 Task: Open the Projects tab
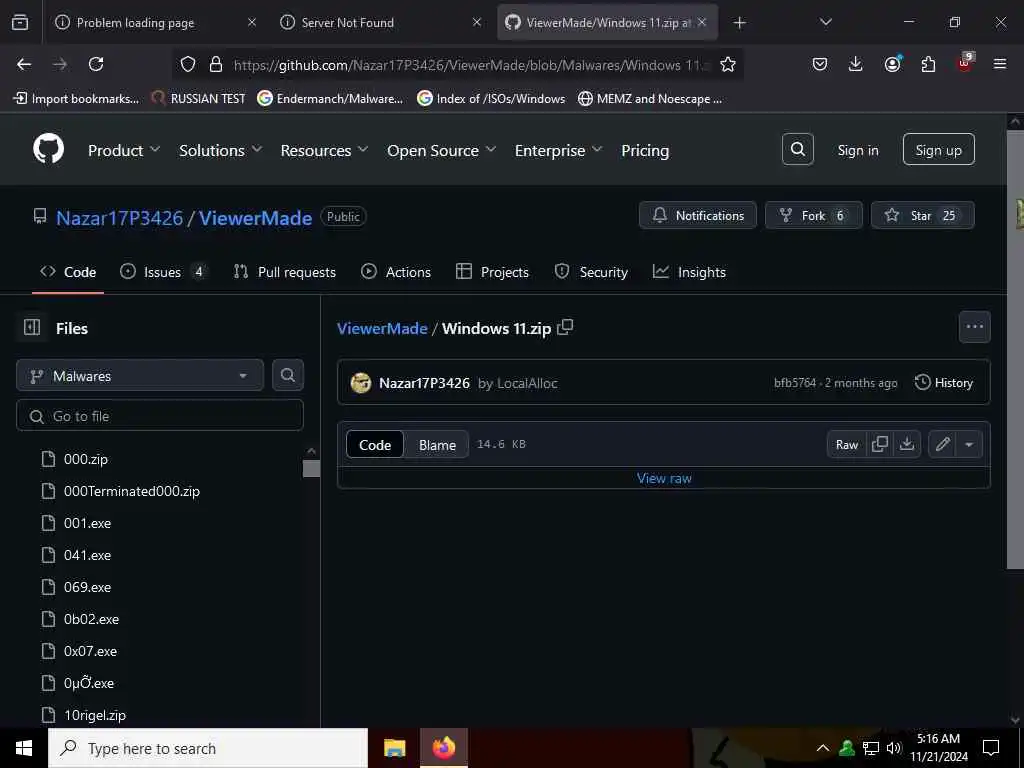point(492,272)
